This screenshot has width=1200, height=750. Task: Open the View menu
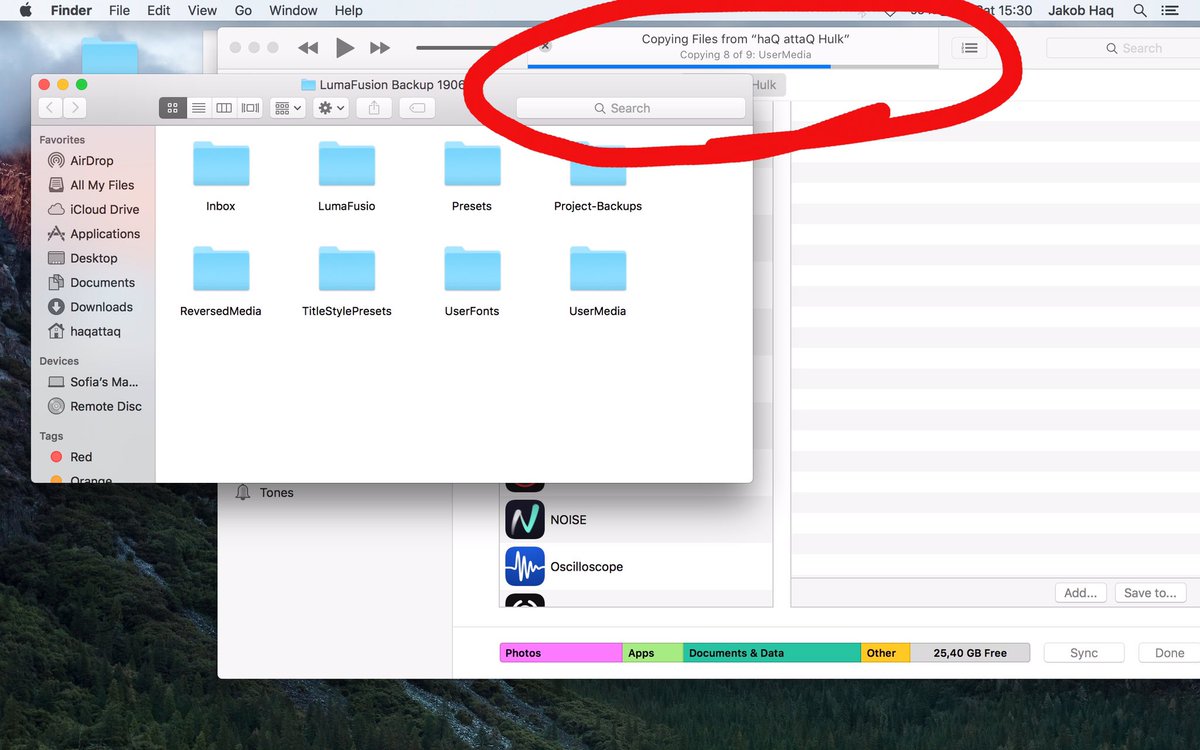202,10
